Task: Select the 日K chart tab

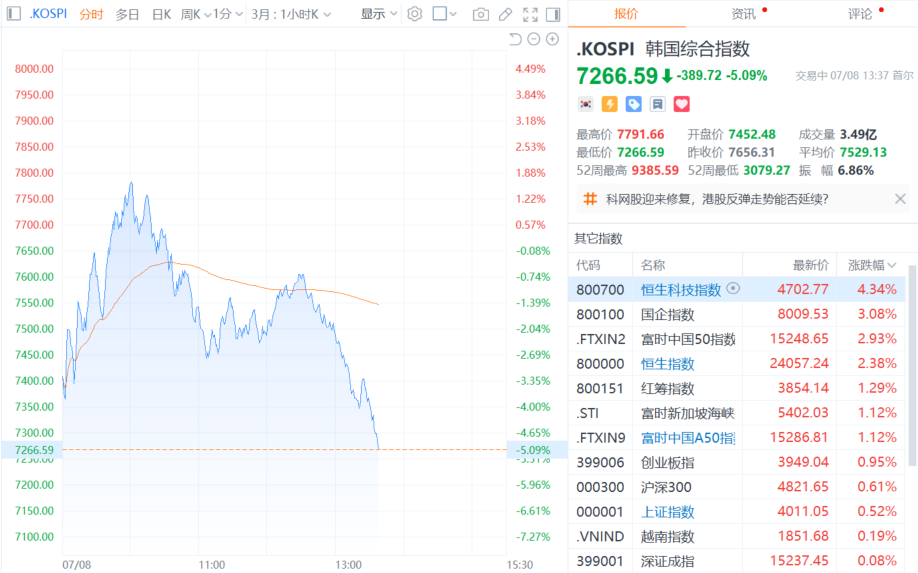Action: point(161,14)
